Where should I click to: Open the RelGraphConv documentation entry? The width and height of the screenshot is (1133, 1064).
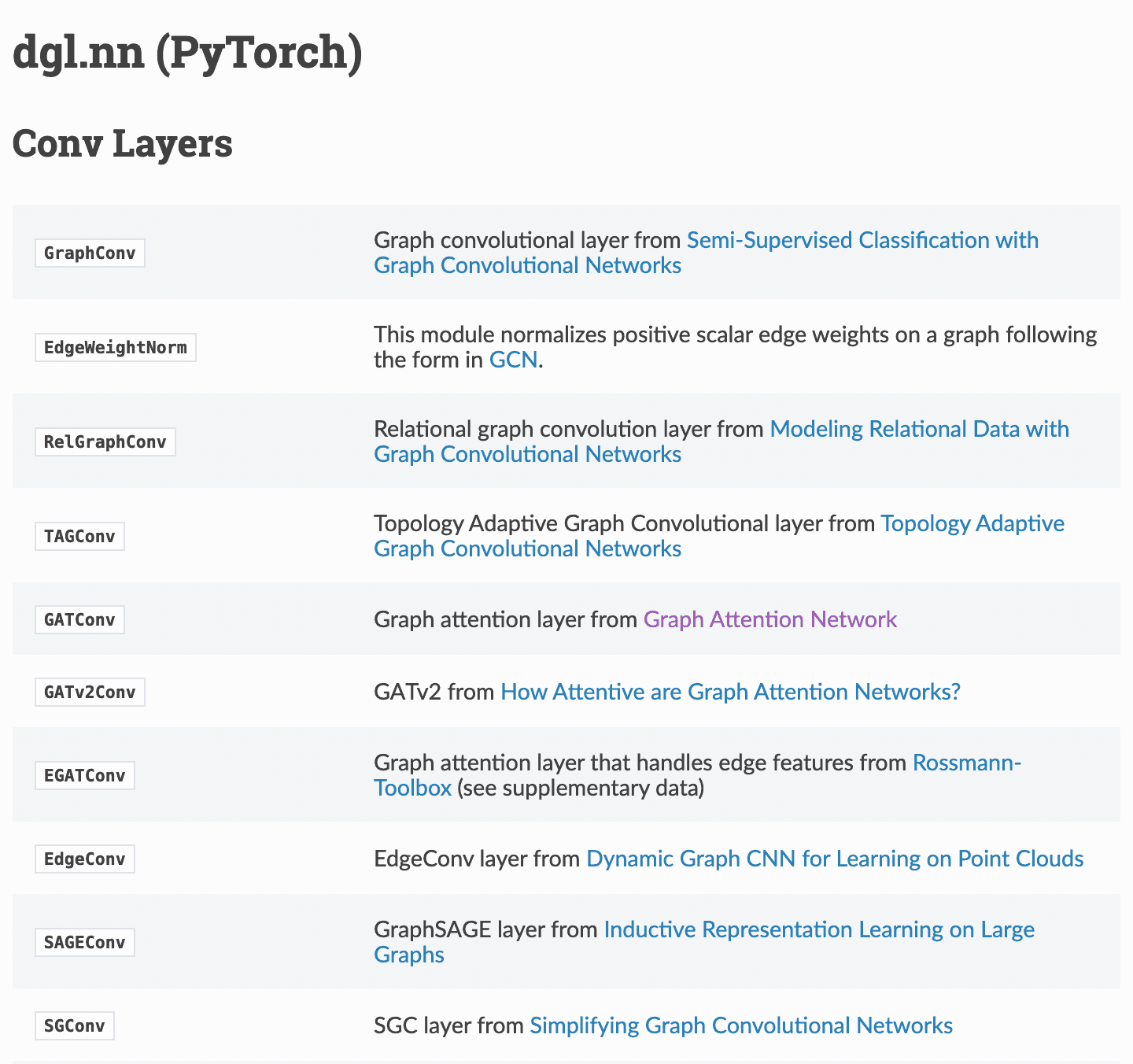tap(105, 441)
